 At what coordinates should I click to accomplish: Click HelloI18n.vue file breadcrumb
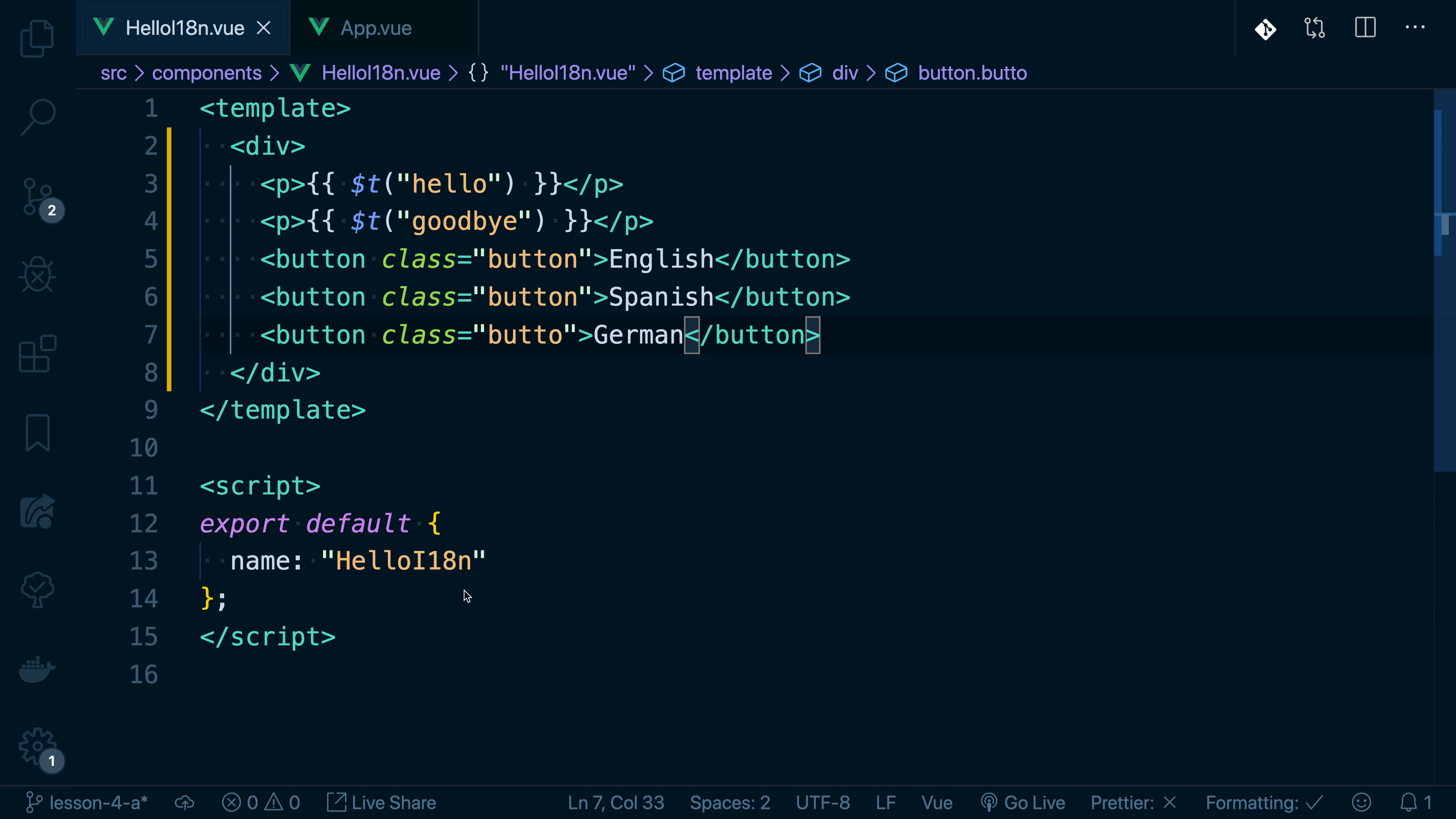pyautogui.click(x=380, y=73)
